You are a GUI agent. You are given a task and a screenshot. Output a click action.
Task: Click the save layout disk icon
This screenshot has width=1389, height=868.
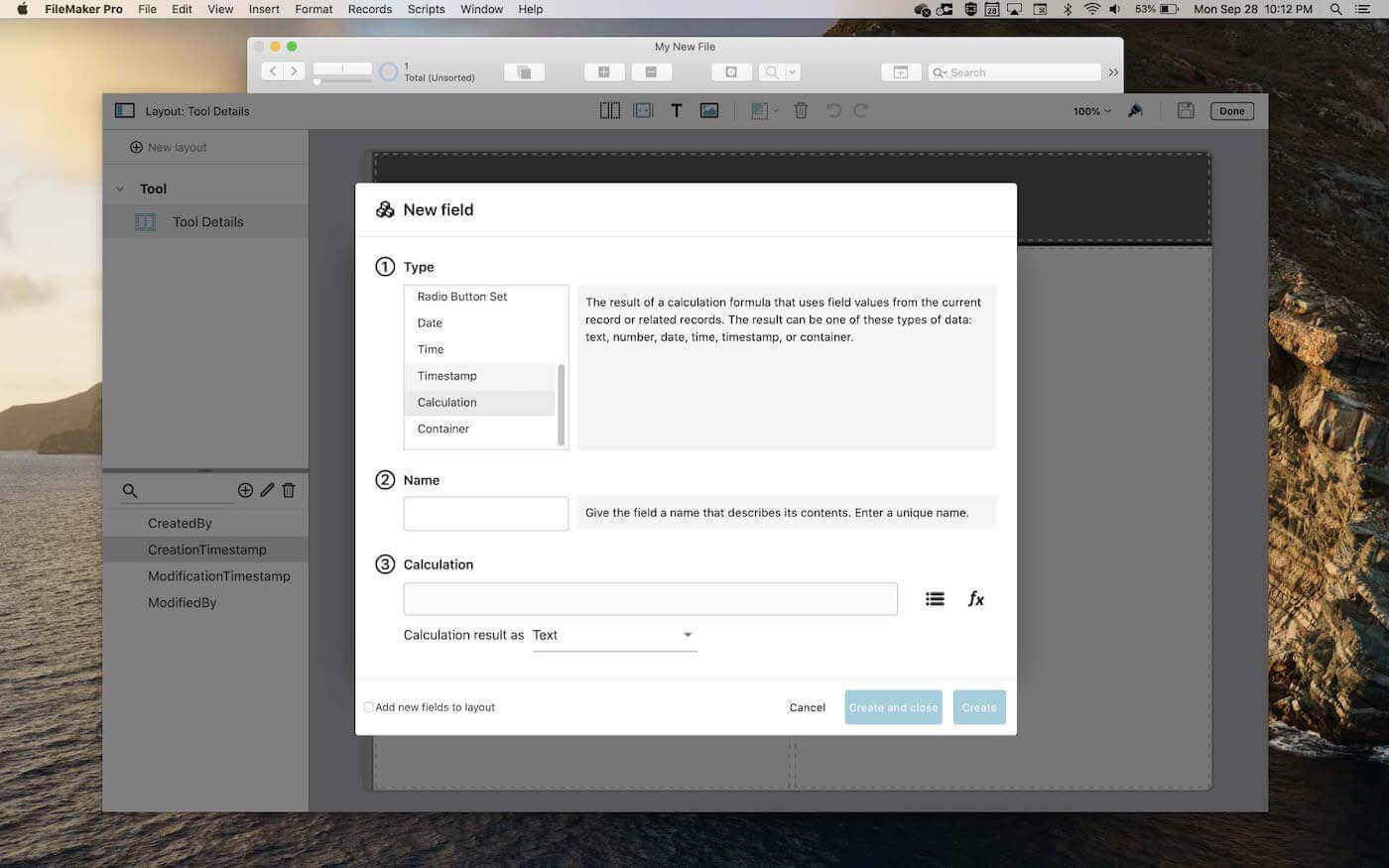[x=1186, y=111]
